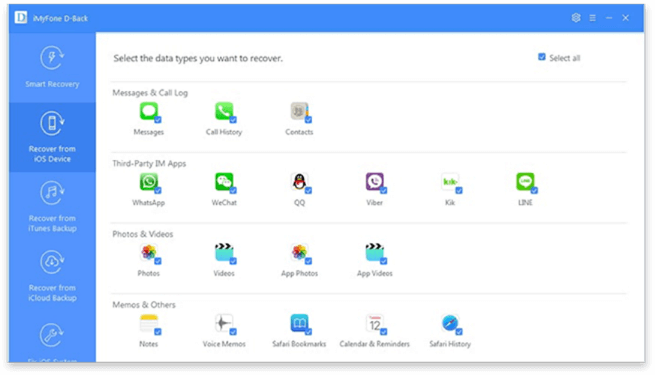Uncheck the Contacts checkbox

click(x=308, y=120)
